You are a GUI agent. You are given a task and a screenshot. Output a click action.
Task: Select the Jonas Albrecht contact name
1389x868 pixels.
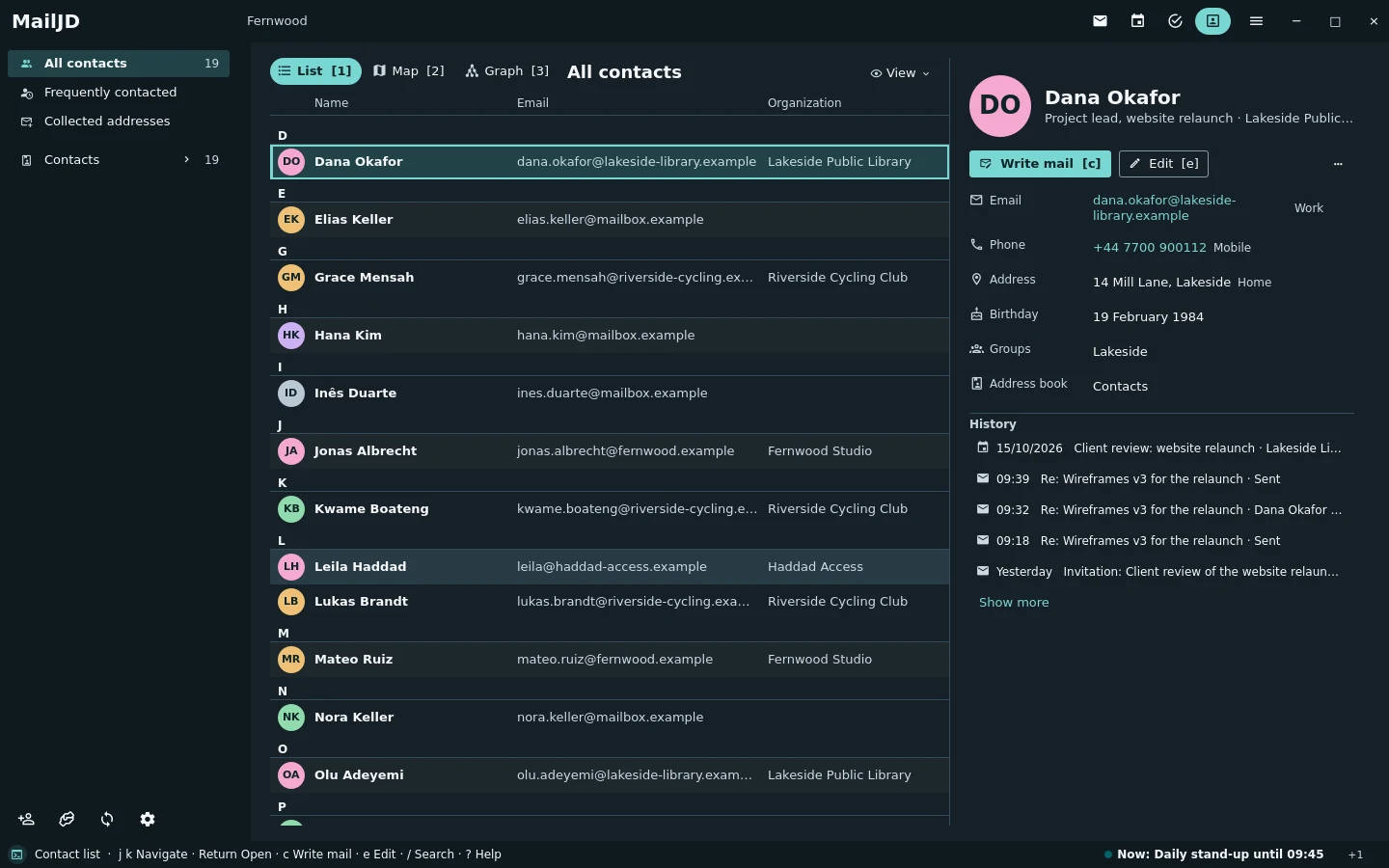(x=366, y=451)
